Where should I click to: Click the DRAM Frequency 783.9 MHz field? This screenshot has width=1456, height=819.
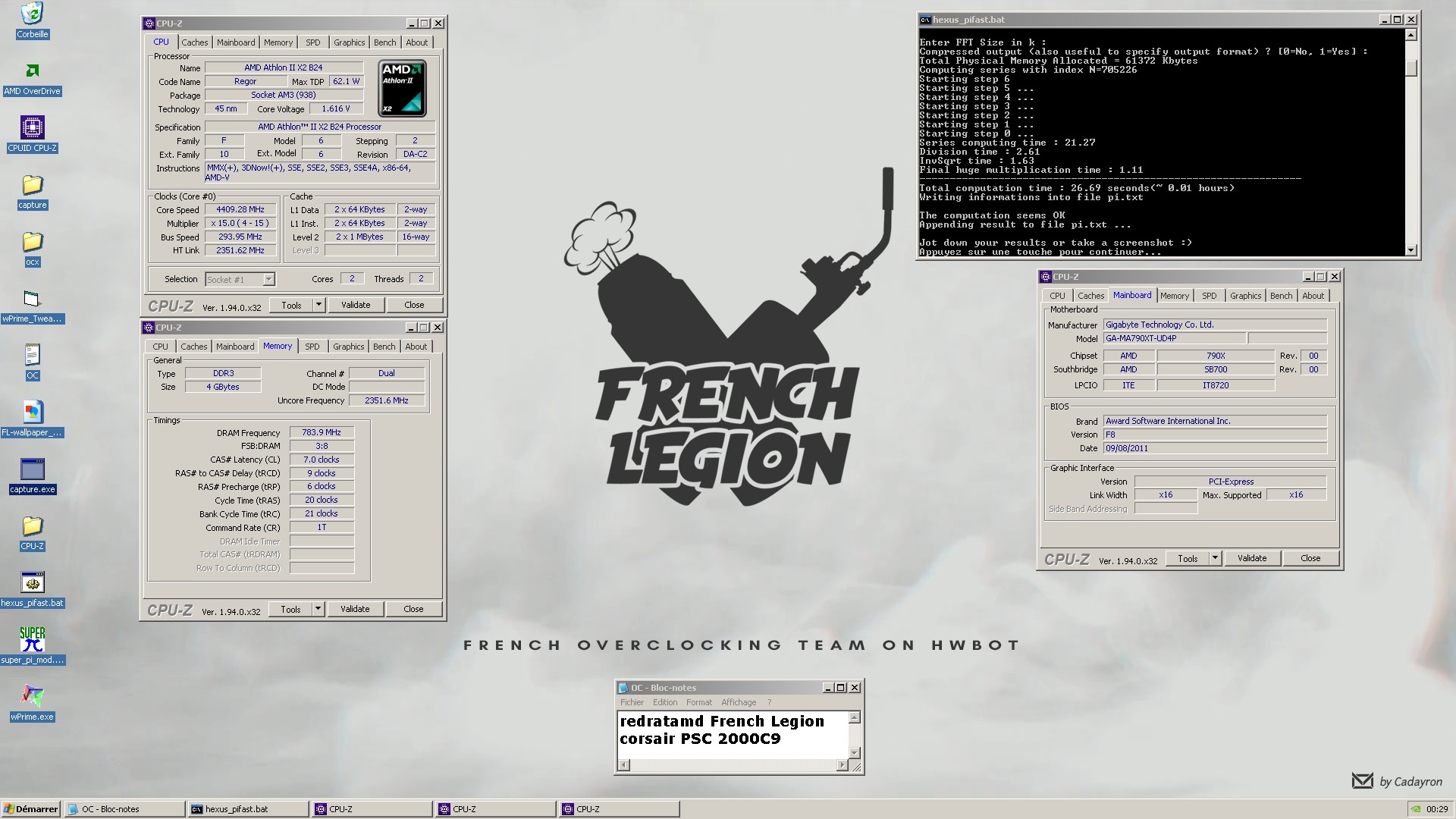tap(322, 432)
